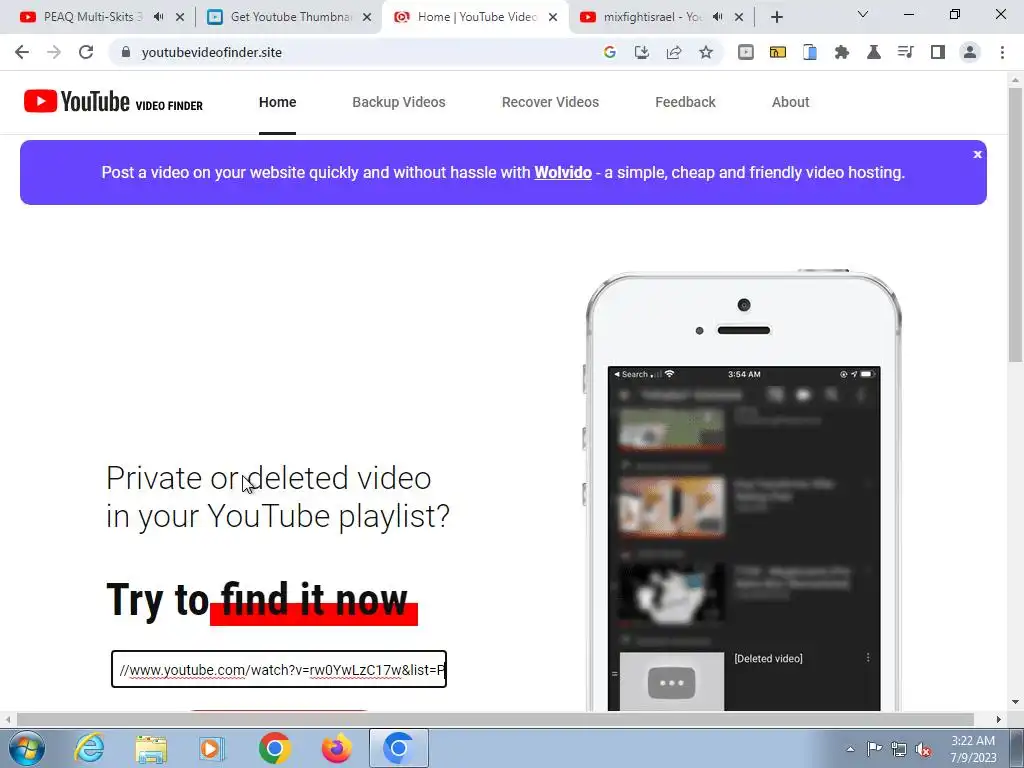View site security lock icon
The image size is (1024, 768).
(126, 52)
